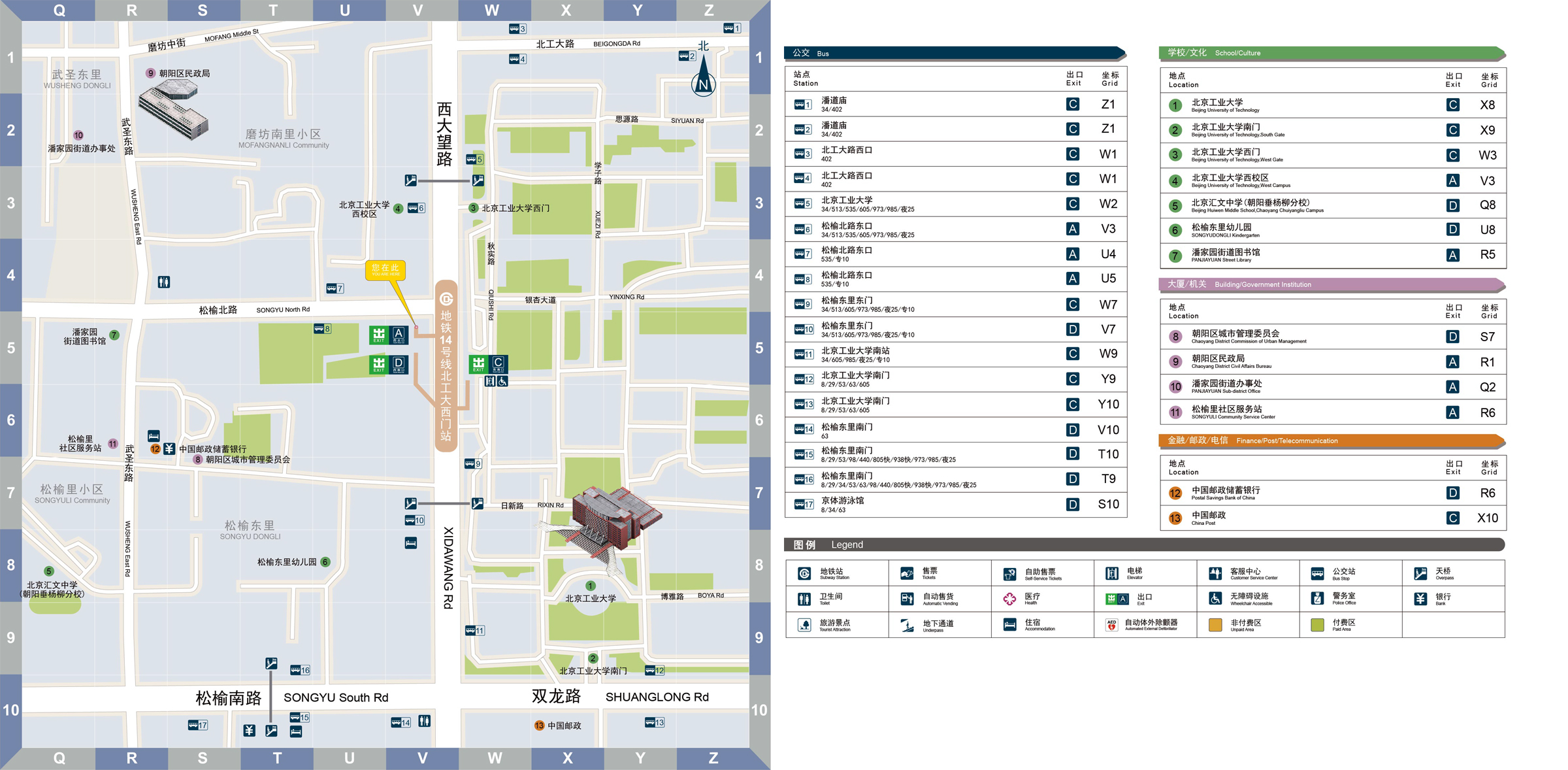
Task: Click the Chaoyang District Civil Affairs Bureau row
Action: pyautogui.click(x=1333, y=362)
